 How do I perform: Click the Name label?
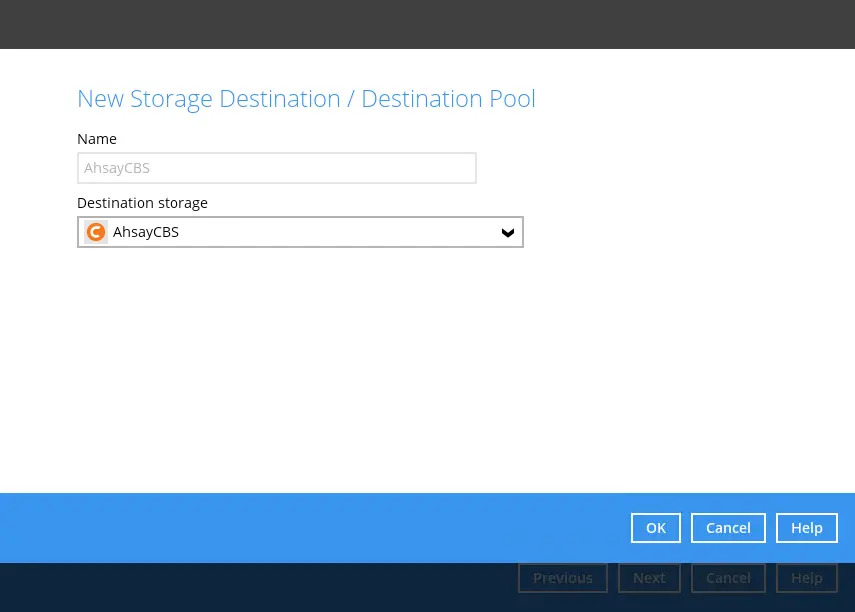click(x=97, y=139)
